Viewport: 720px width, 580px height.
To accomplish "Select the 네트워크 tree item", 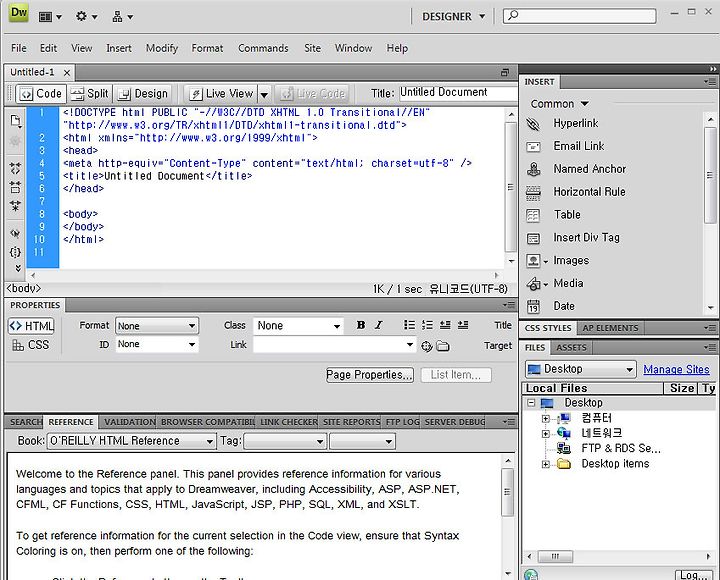I will 602,433.
